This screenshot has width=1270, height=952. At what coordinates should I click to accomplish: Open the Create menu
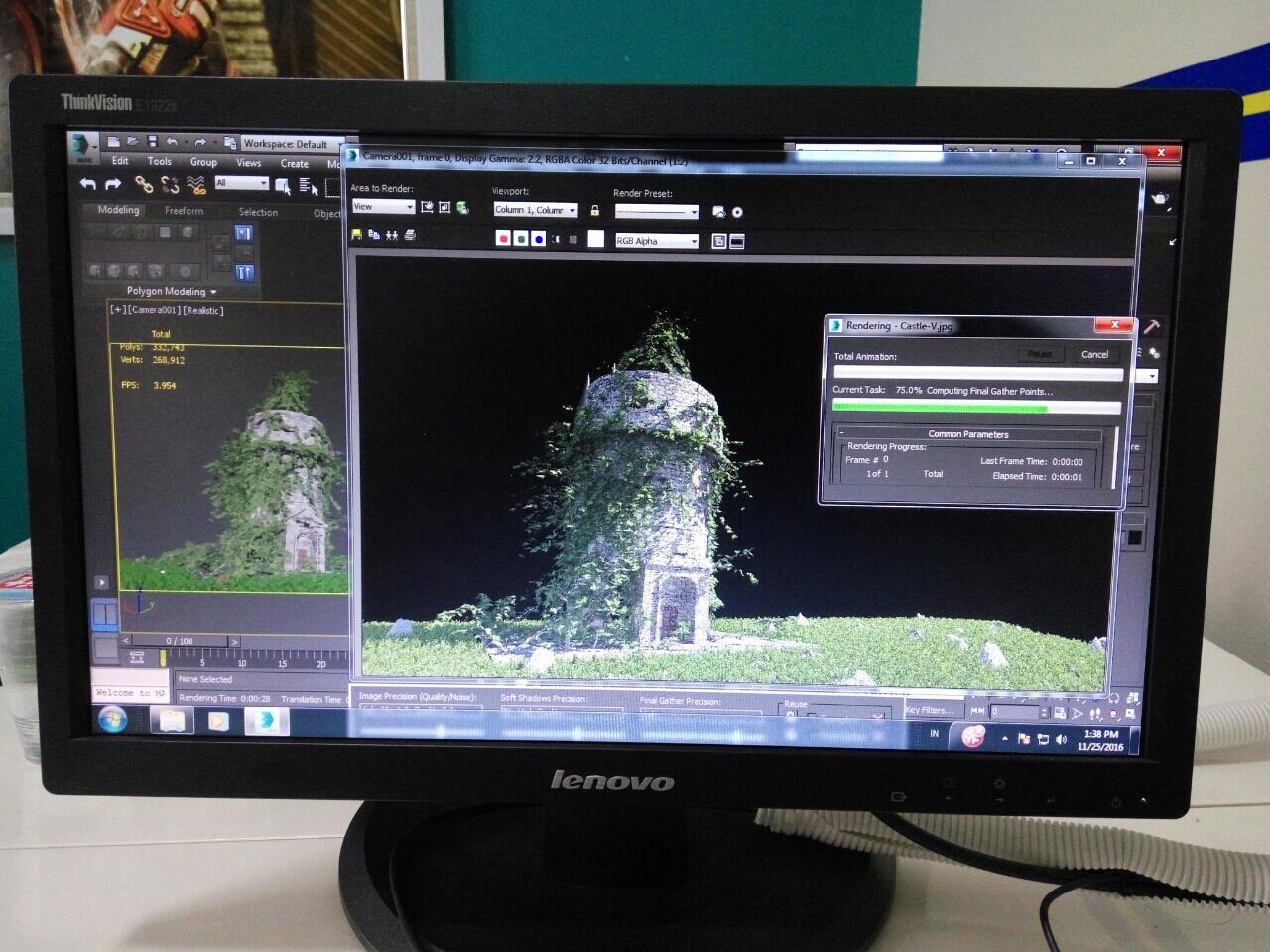294,164
